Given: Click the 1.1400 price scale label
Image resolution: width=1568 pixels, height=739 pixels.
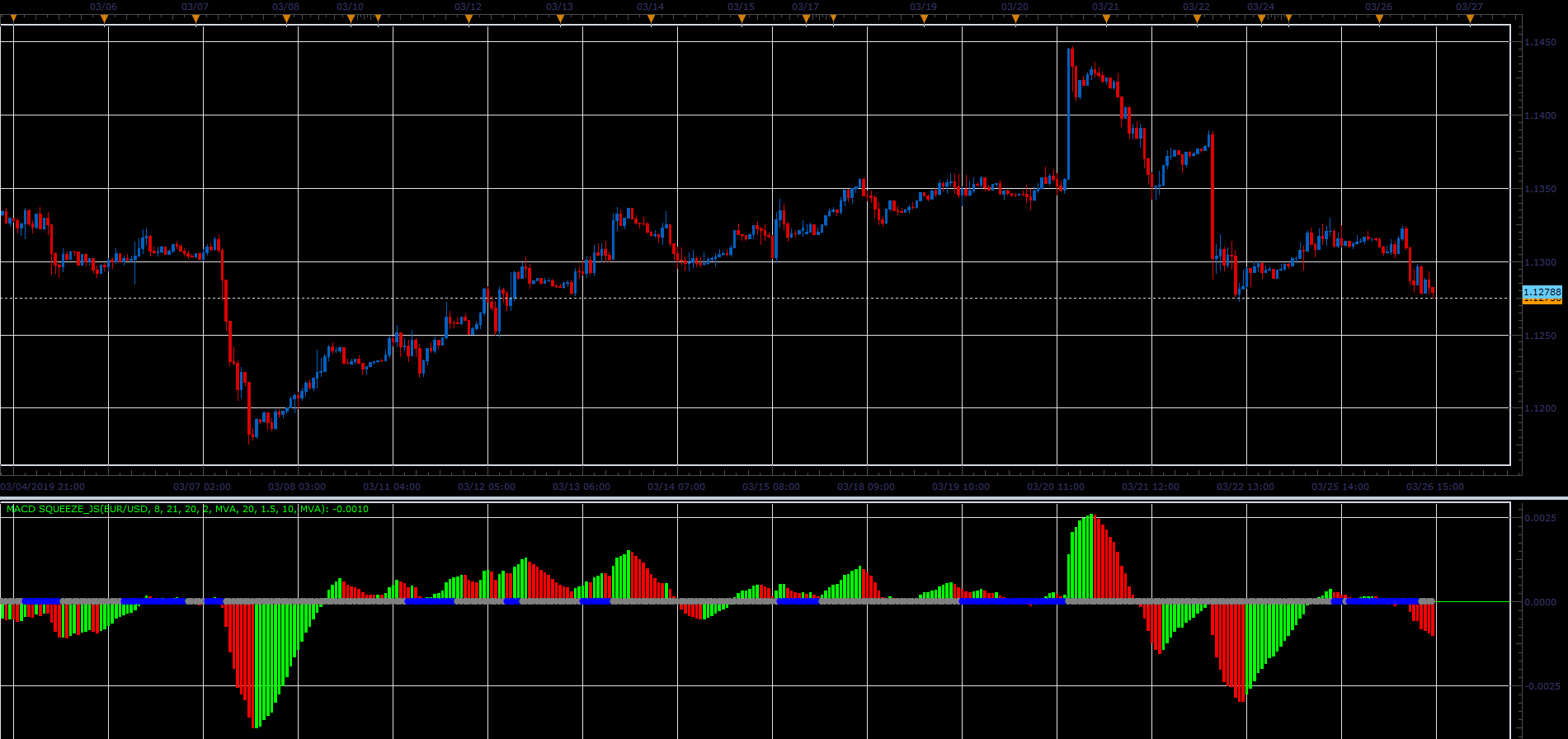Looking at the screenshot, I should [x=1541, y=115].
